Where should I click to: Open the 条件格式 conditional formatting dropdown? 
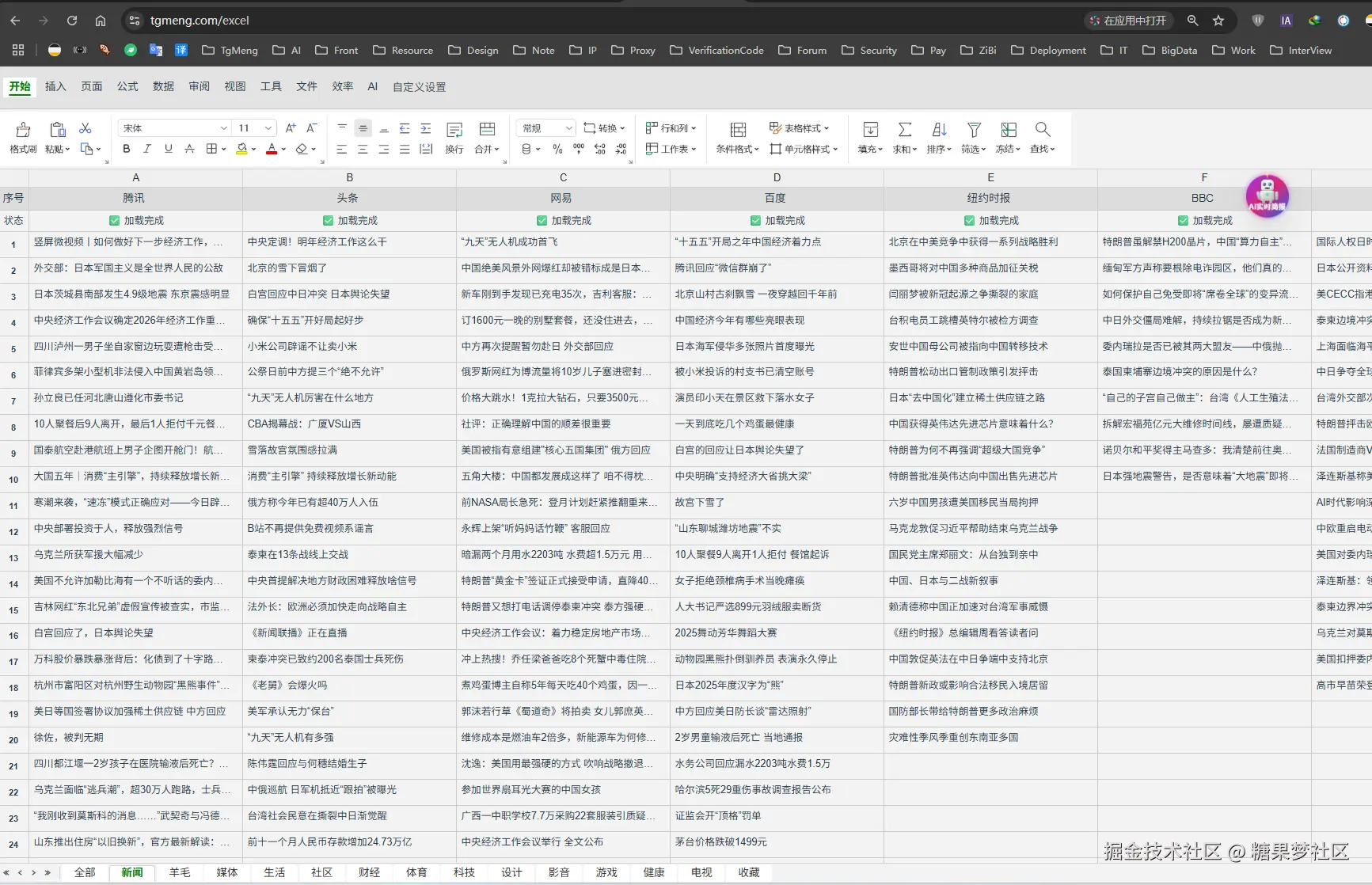(x=738, y=138)
